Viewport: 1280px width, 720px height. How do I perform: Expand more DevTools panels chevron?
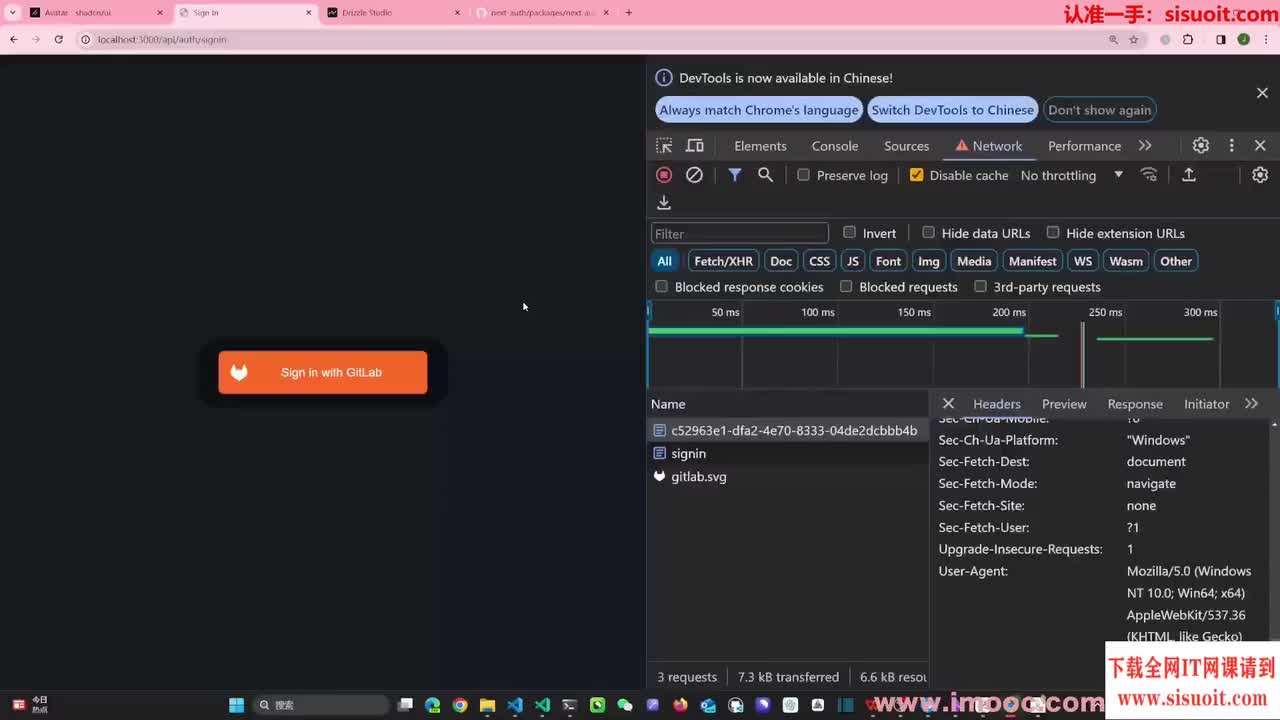[x=1145, y=146]
